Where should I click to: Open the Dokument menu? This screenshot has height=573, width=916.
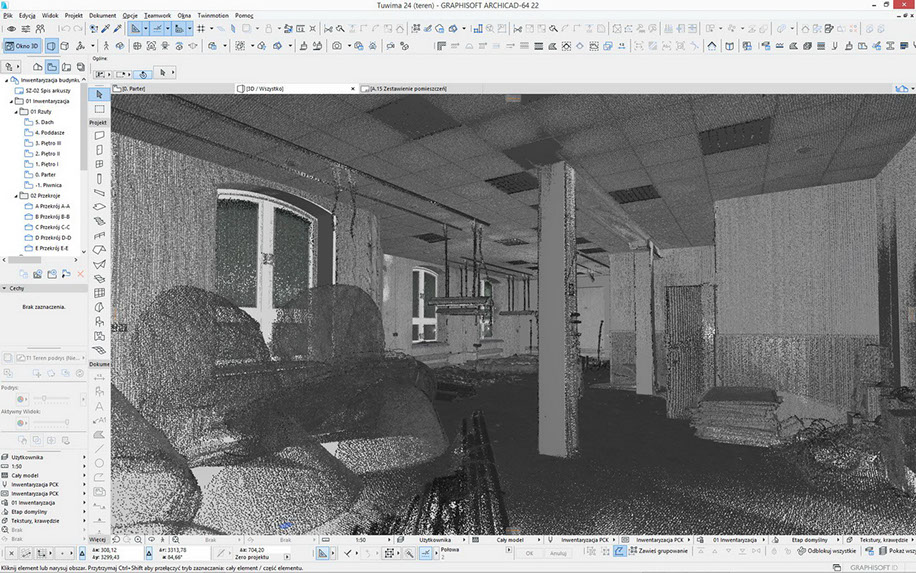click(102, 16)
